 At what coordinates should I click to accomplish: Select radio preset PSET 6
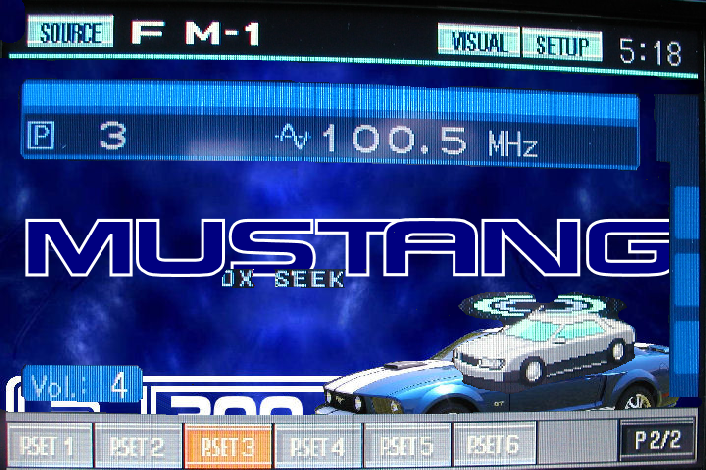pyautogui.click(x=494, y=444)
